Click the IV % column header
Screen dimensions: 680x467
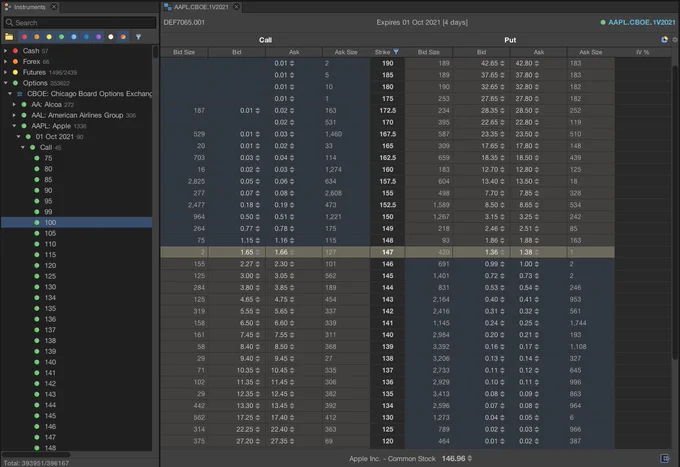click(x=643, y=52)
